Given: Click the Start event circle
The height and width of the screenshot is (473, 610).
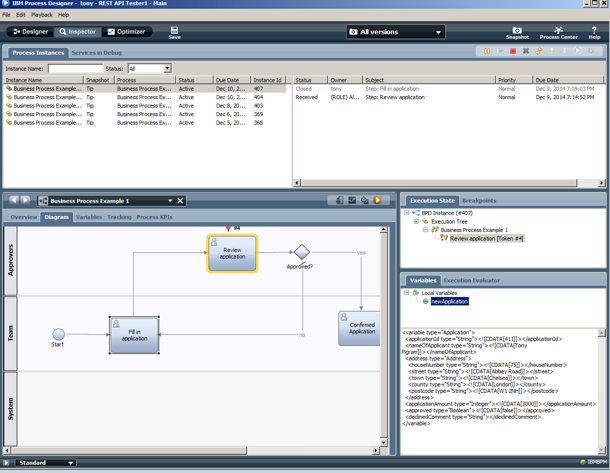Looking at the screenshot, I should pyautogui.click(x=58, y=334).
